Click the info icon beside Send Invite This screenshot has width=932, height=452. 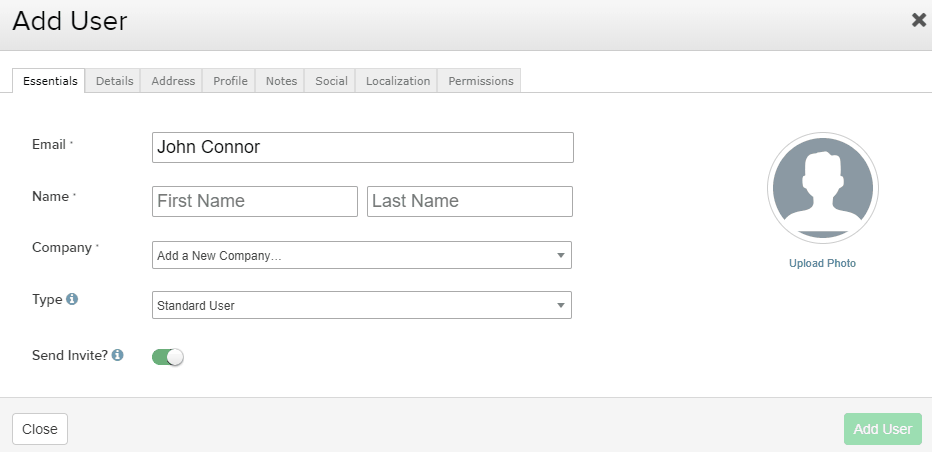[118, 355]
